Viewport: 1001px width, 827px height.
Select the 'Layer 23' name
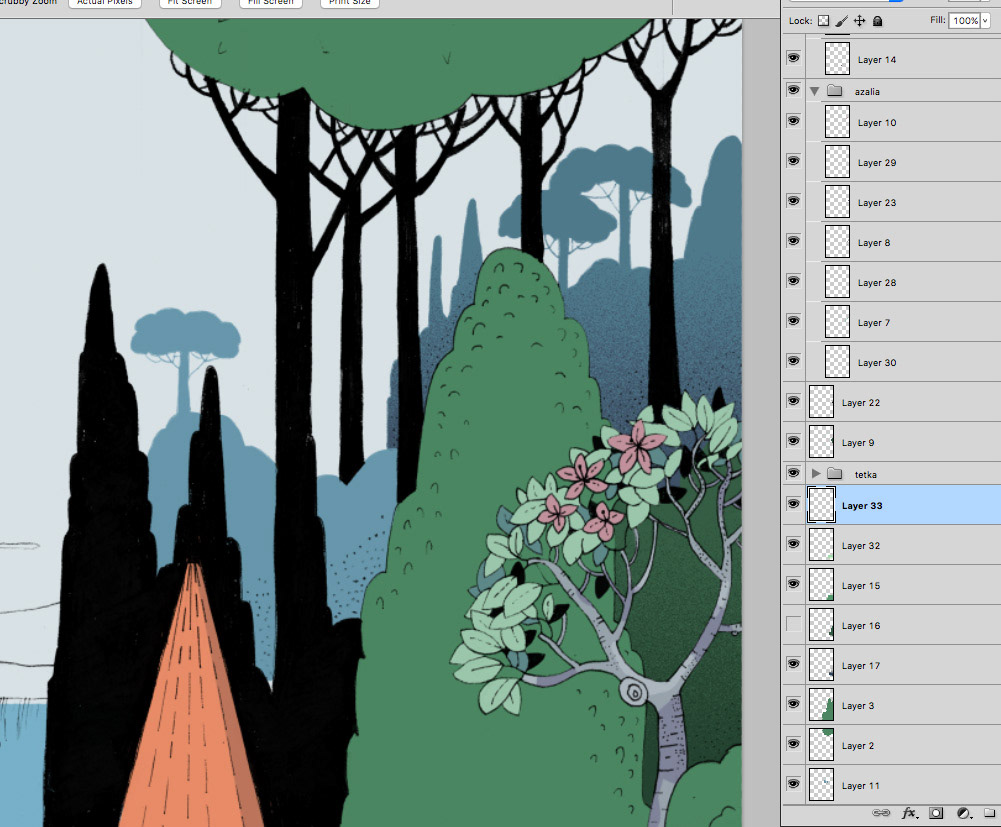[x=877, y=203]
